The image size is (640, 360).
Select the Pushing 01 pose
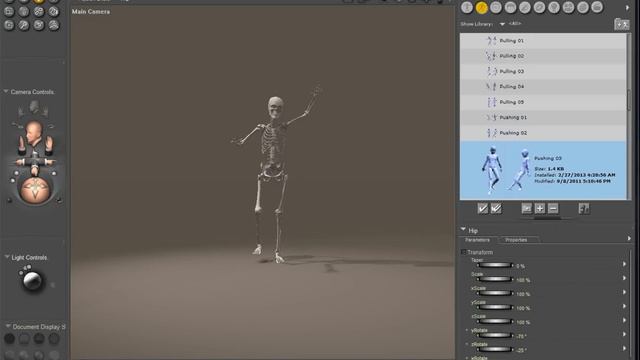pyautogui.click(x=543, y=118)
